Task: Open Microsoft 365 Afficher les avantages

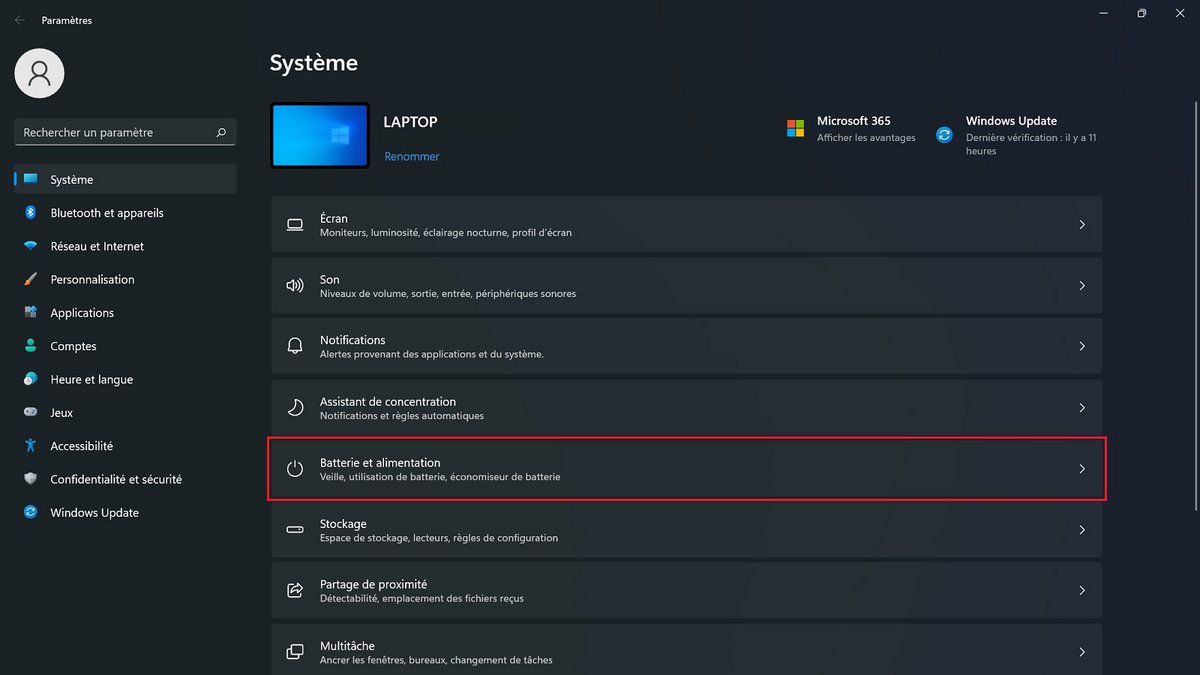Action: [x=866, y=138]
